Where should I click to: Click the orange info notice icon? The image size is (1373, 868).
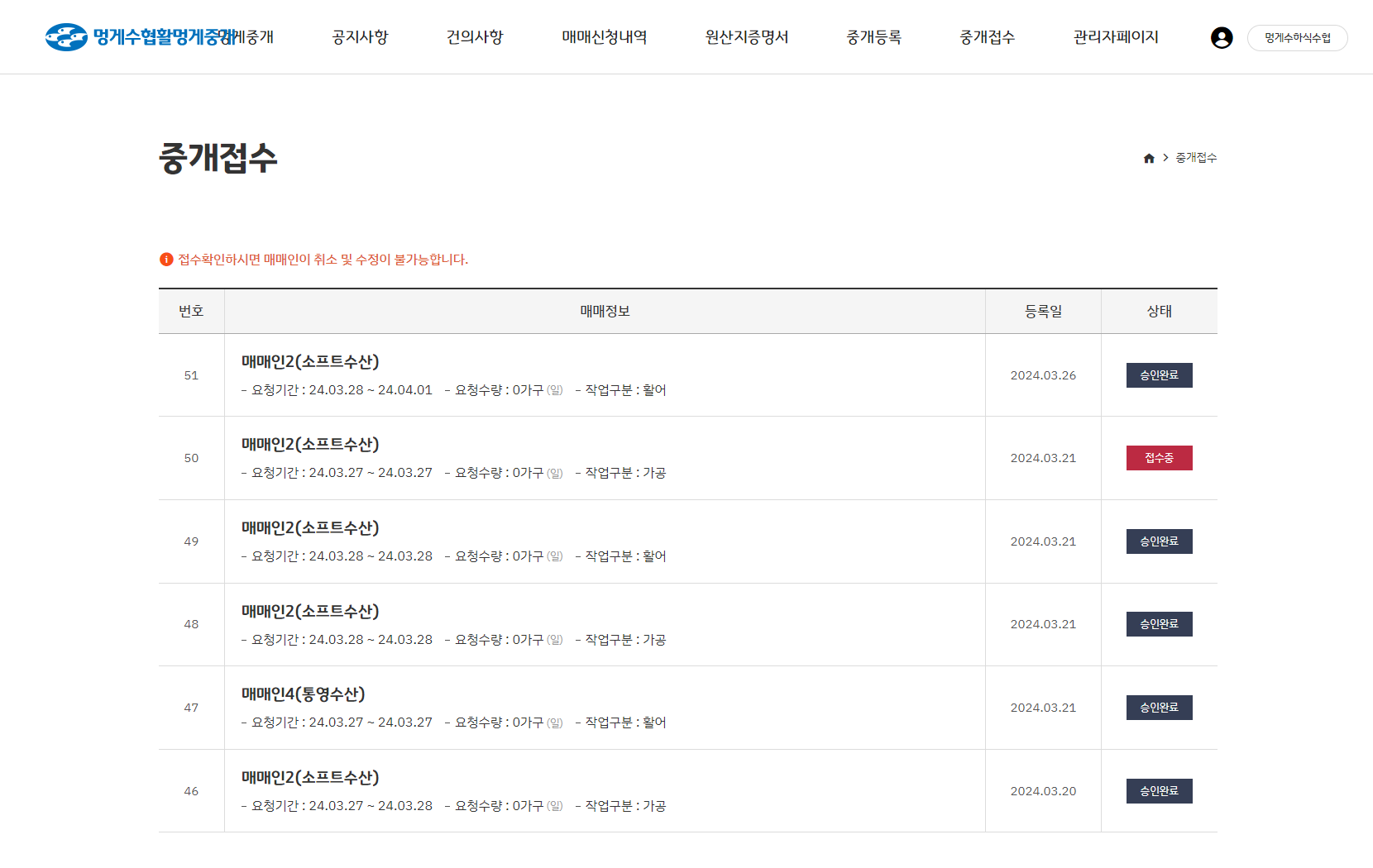pos(166,260)
